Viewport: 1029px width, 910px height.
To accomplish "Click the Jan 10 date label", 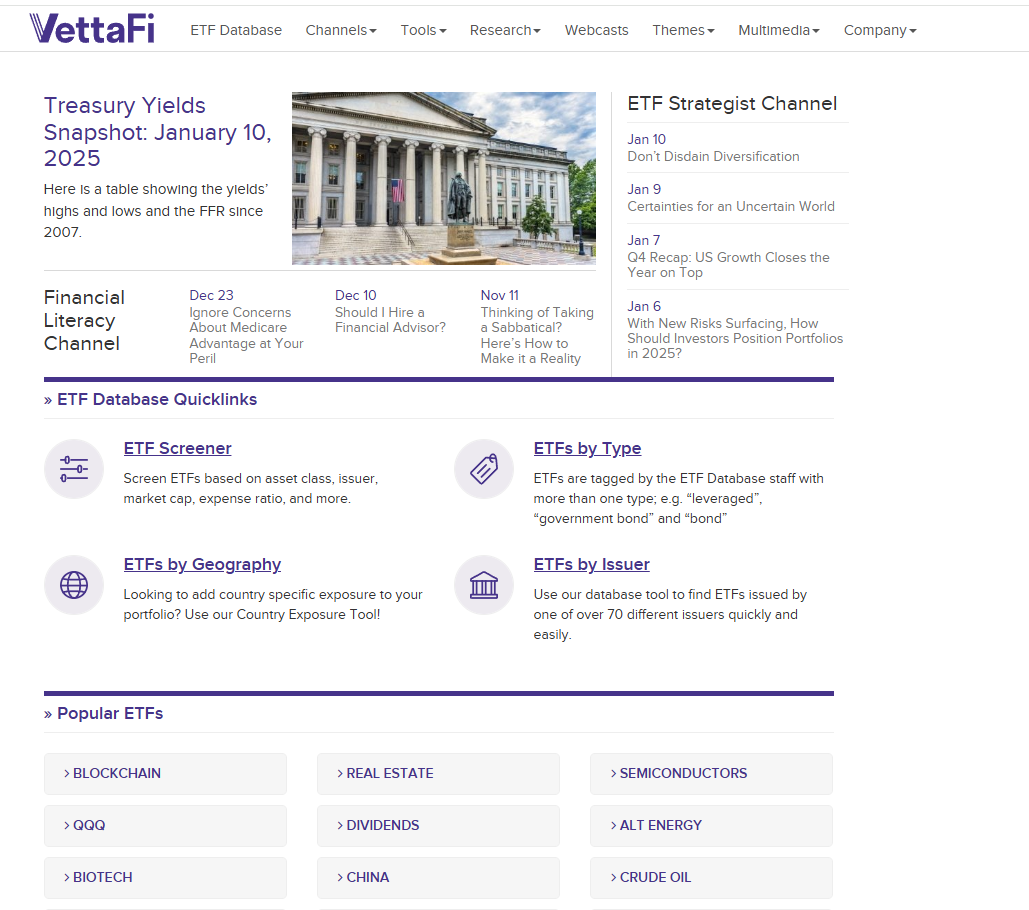I will 646,139.
